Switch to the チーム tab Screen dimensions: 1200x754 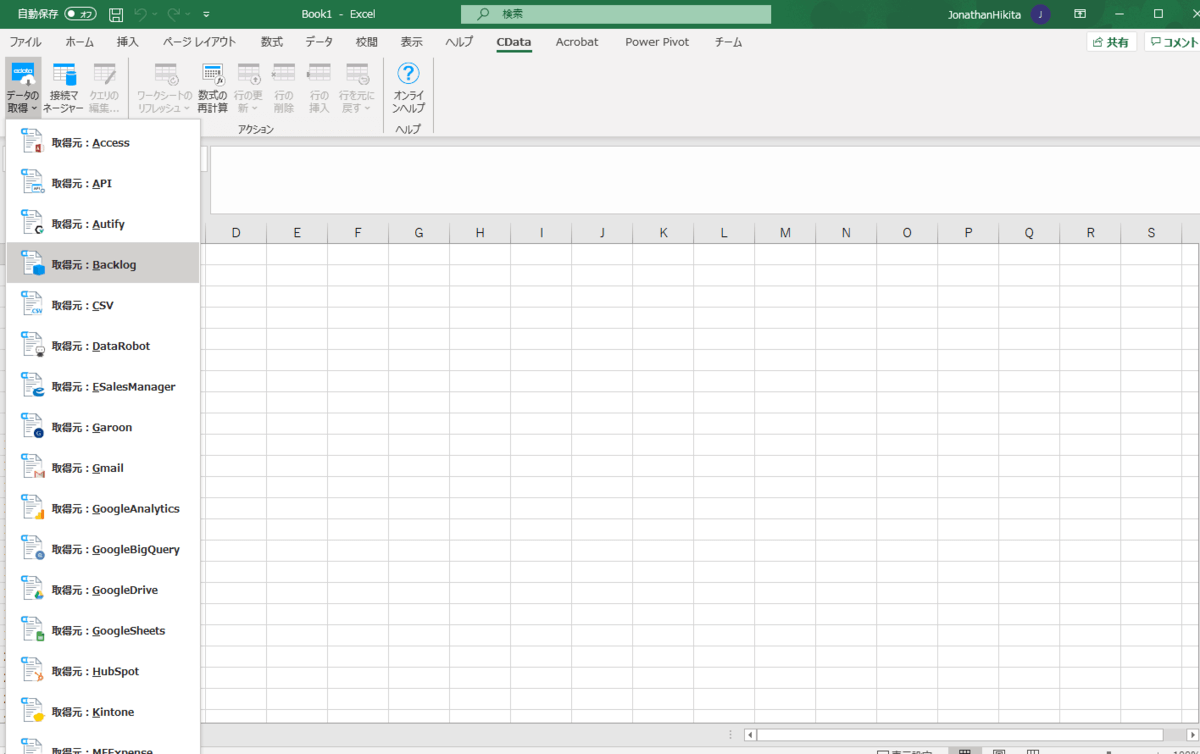tap(728, 42)
